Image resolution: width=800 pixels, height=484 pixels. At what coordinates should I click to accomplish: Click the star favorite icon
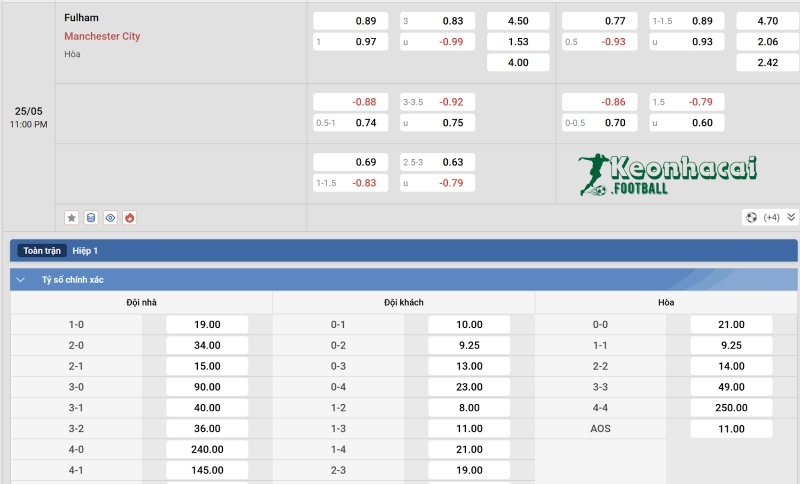(x=72, y=217)
